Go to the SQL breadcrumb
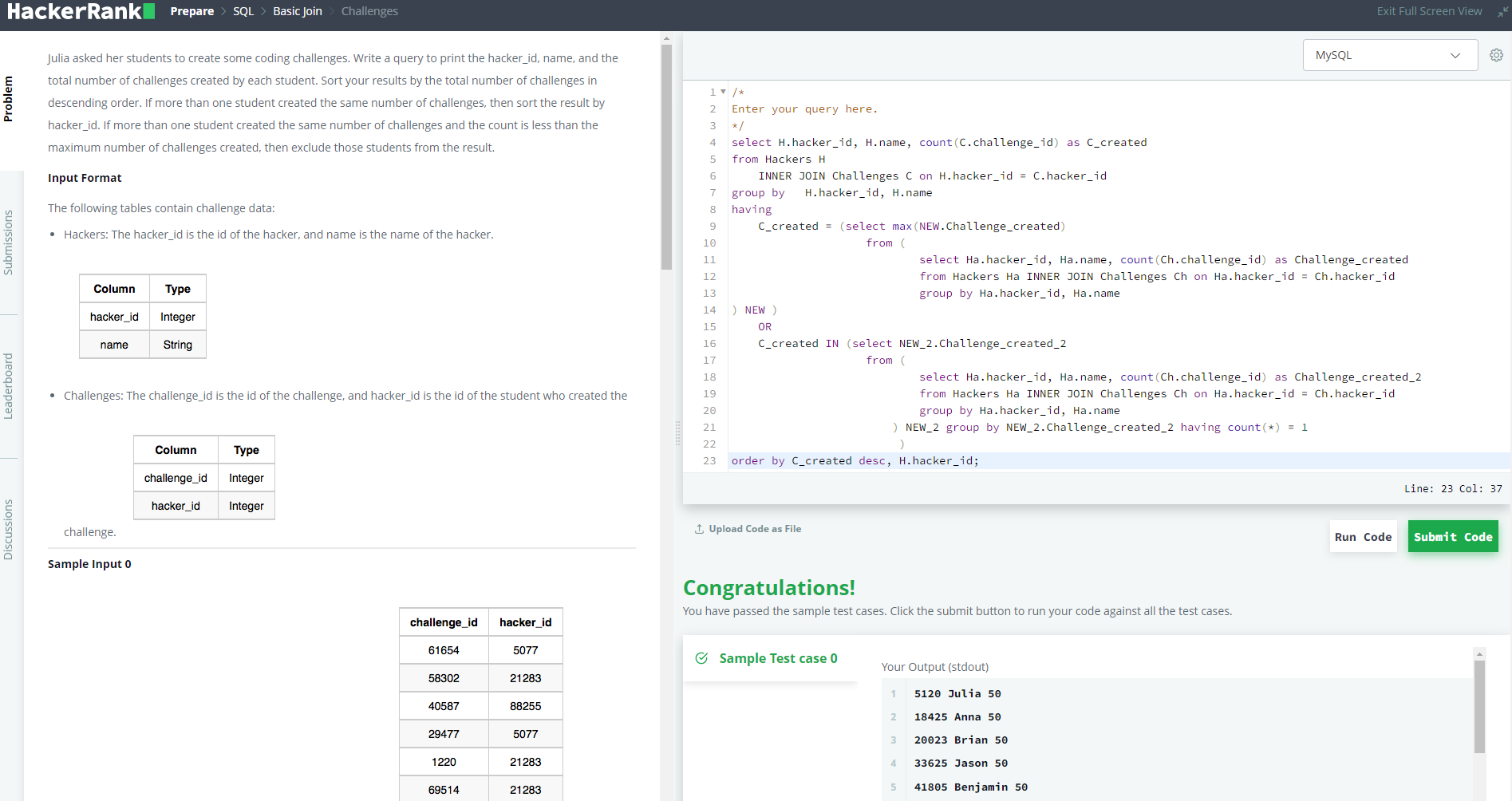 (x=243, y=11)
